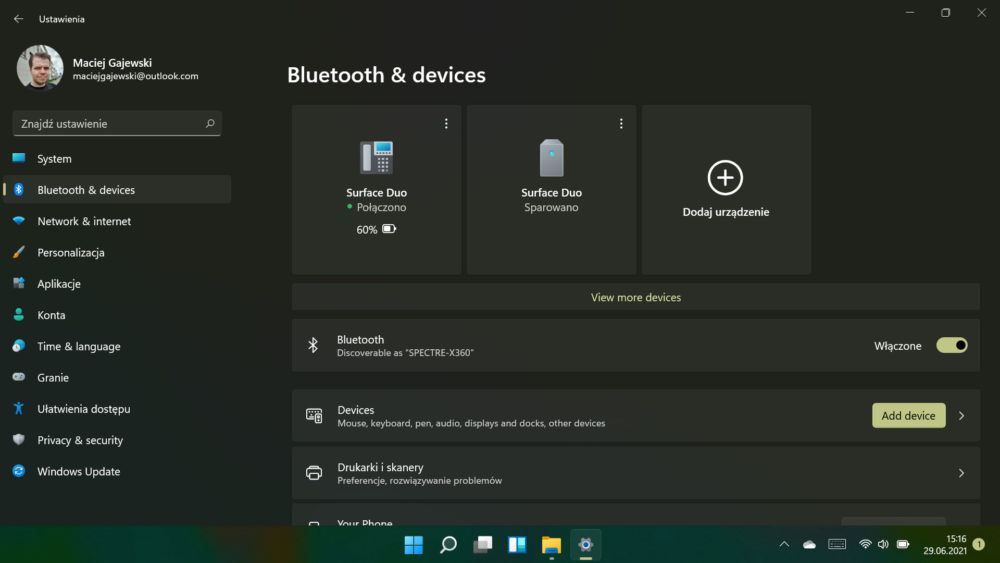Click the Personalizacja brush icon
The width and height of the screenshot is (1000, 563).
click(18, 252)
